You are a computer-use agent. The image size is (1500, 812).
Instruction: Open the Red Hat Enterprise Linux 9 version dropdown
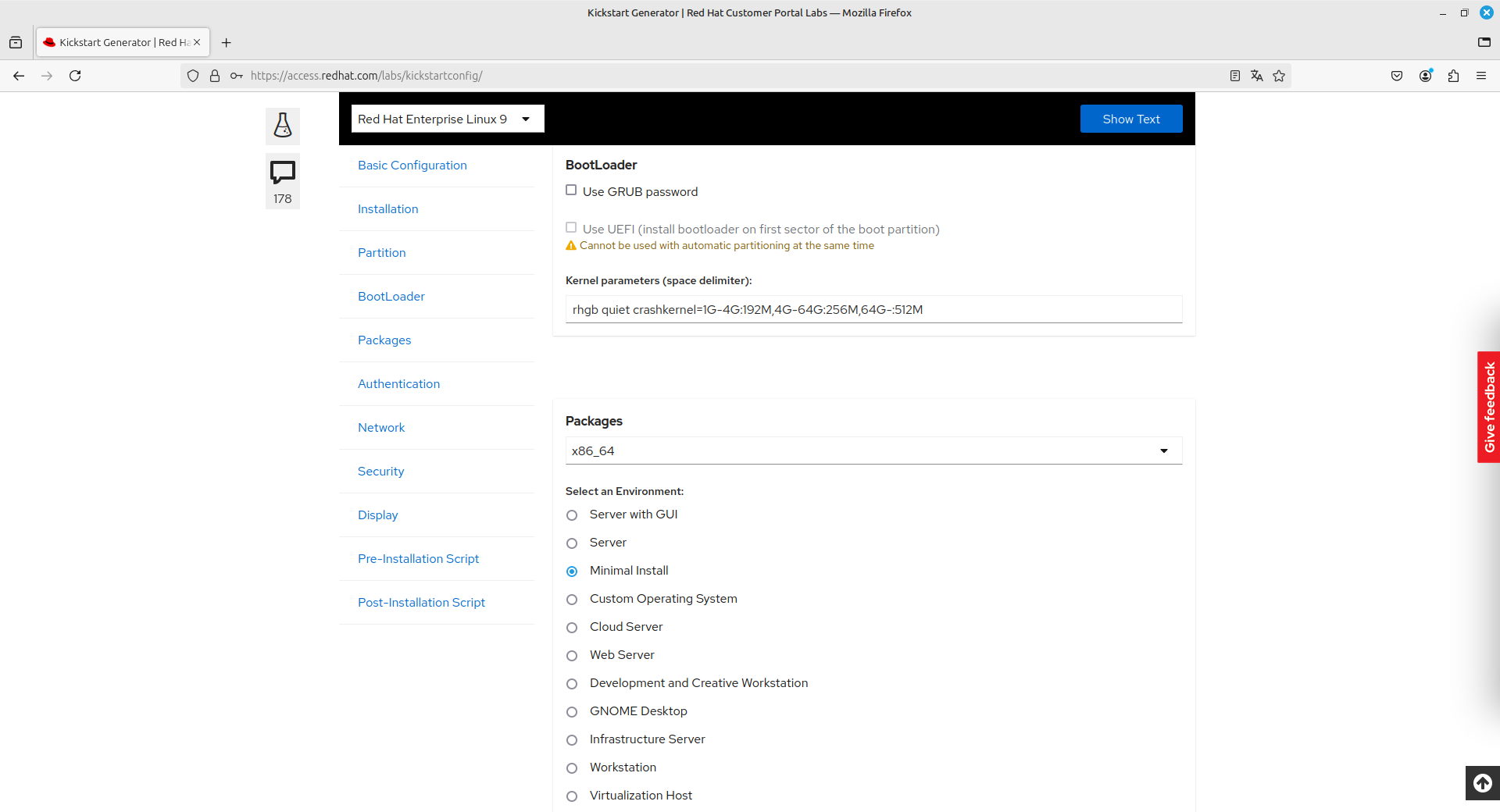(448, 119)
